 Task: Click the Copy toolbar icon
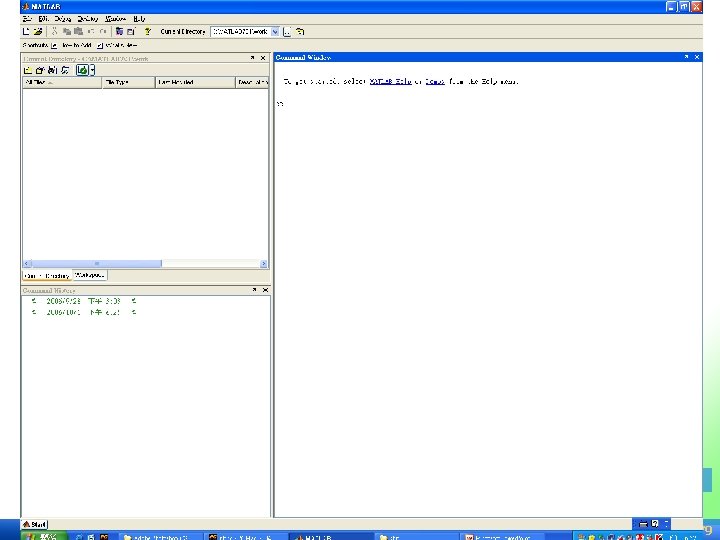[x=67, y=31]
